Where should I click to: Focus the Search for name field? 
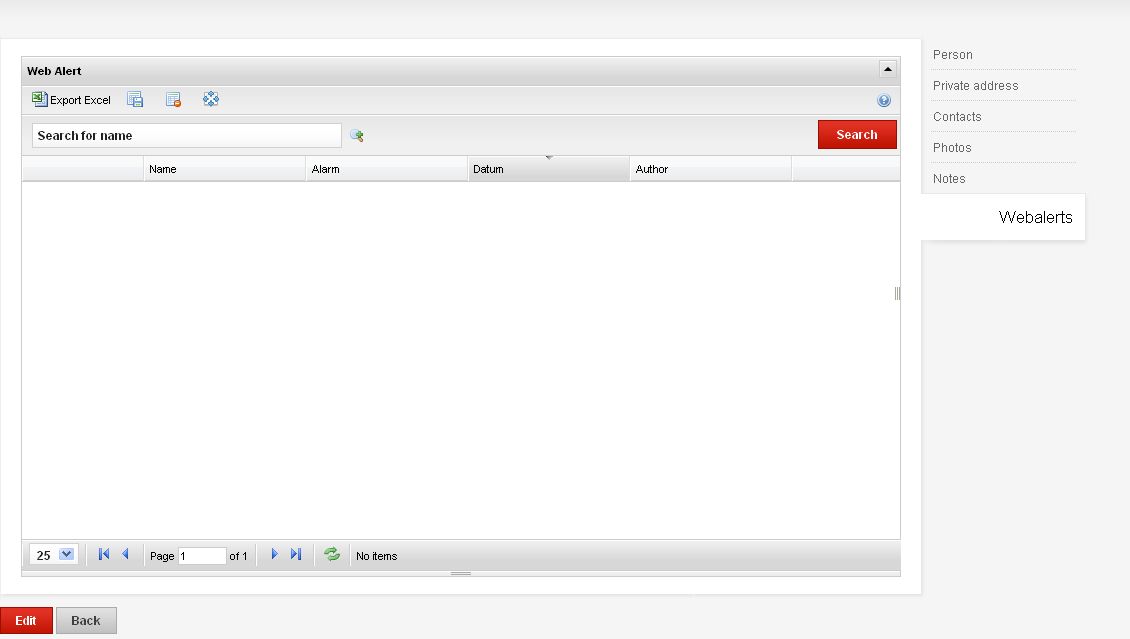coord(186,136)
